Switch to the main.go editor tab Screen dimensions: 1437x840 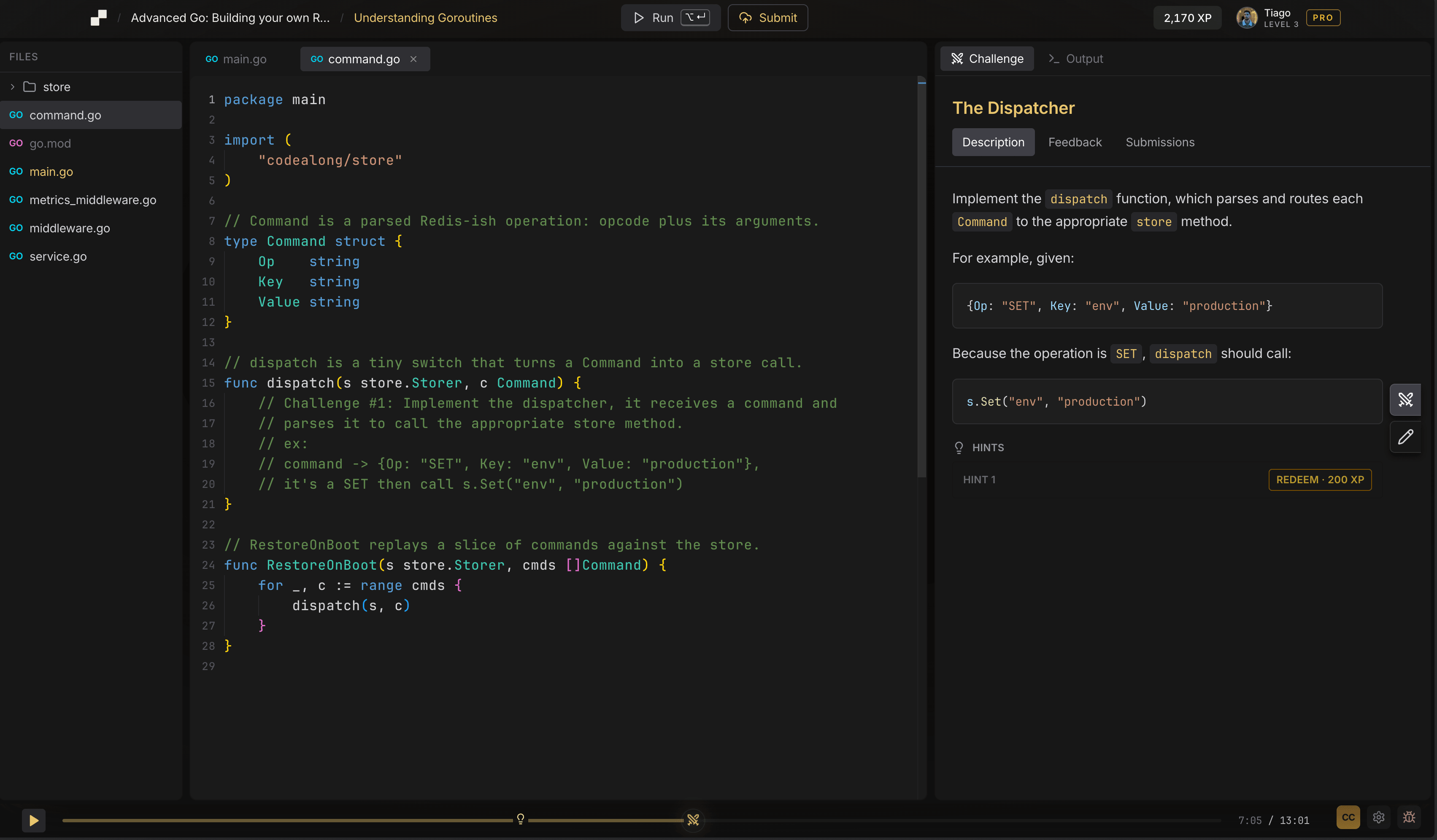tap(236, 59)
